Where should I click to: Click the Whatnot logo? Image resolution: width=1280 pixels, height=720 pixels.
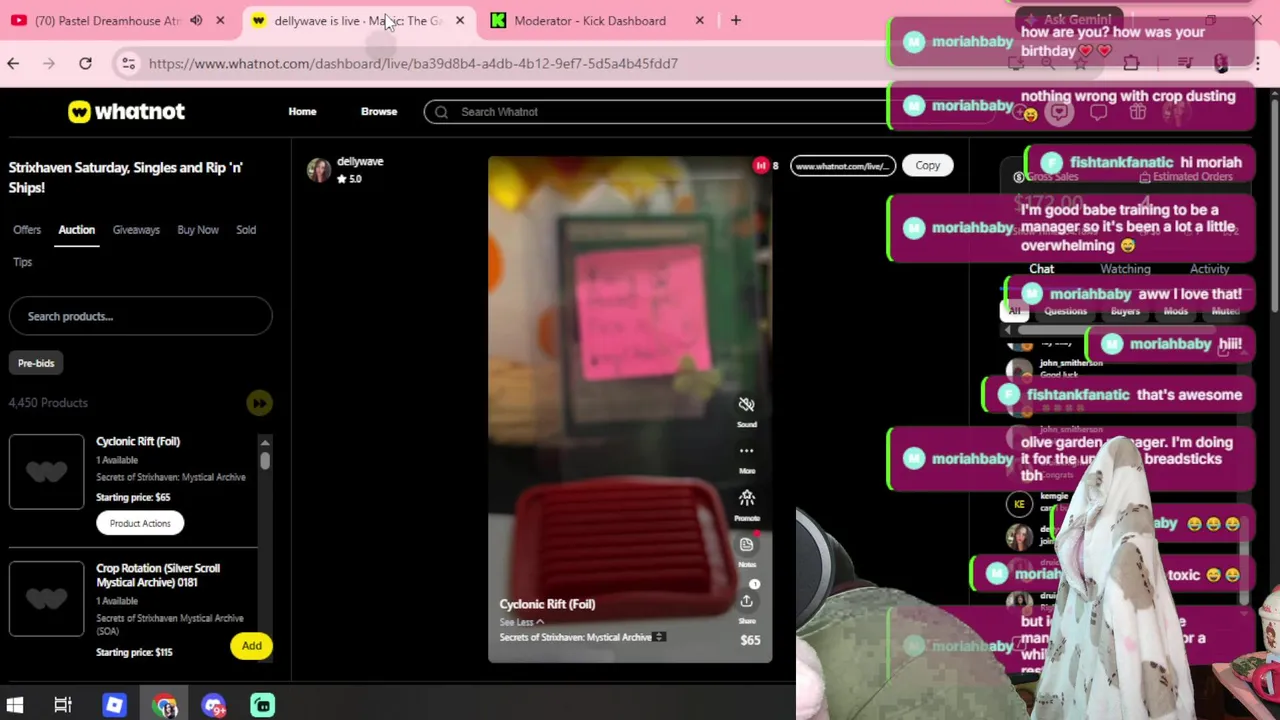click(x=126, y=112)
